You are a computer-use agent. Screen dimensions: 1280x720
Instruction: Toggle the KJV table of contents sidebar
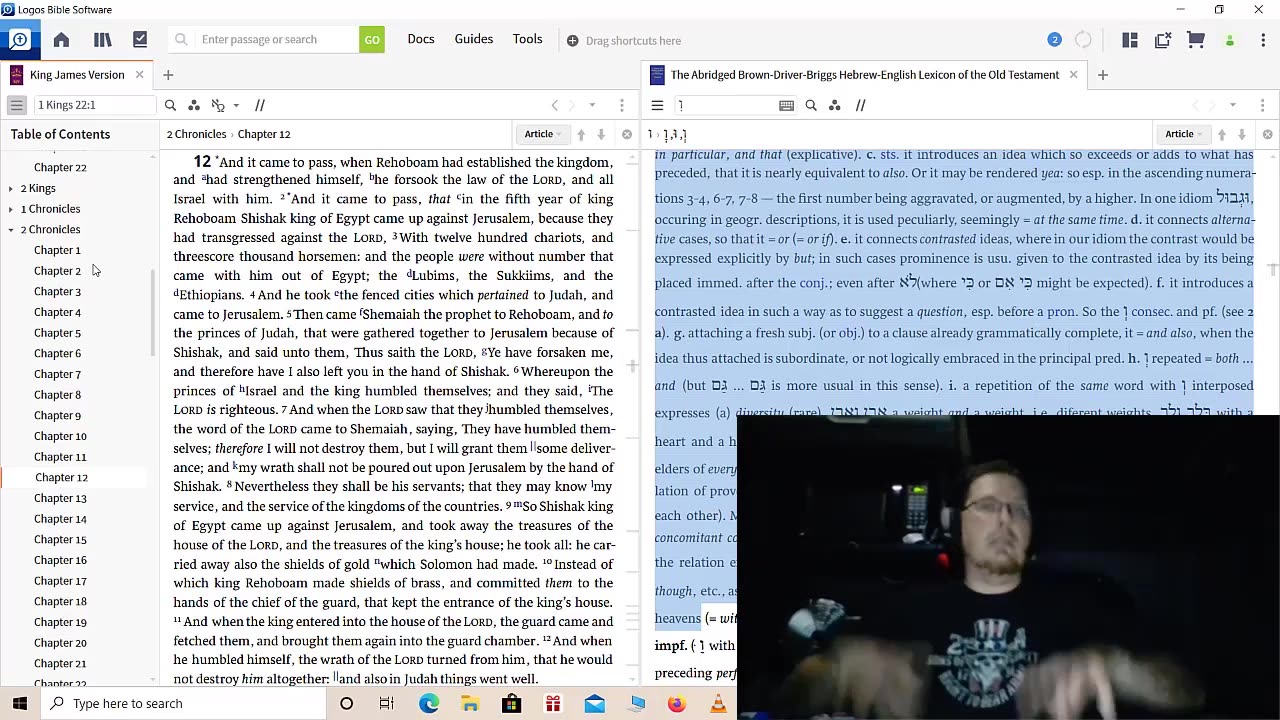point(17,105)
